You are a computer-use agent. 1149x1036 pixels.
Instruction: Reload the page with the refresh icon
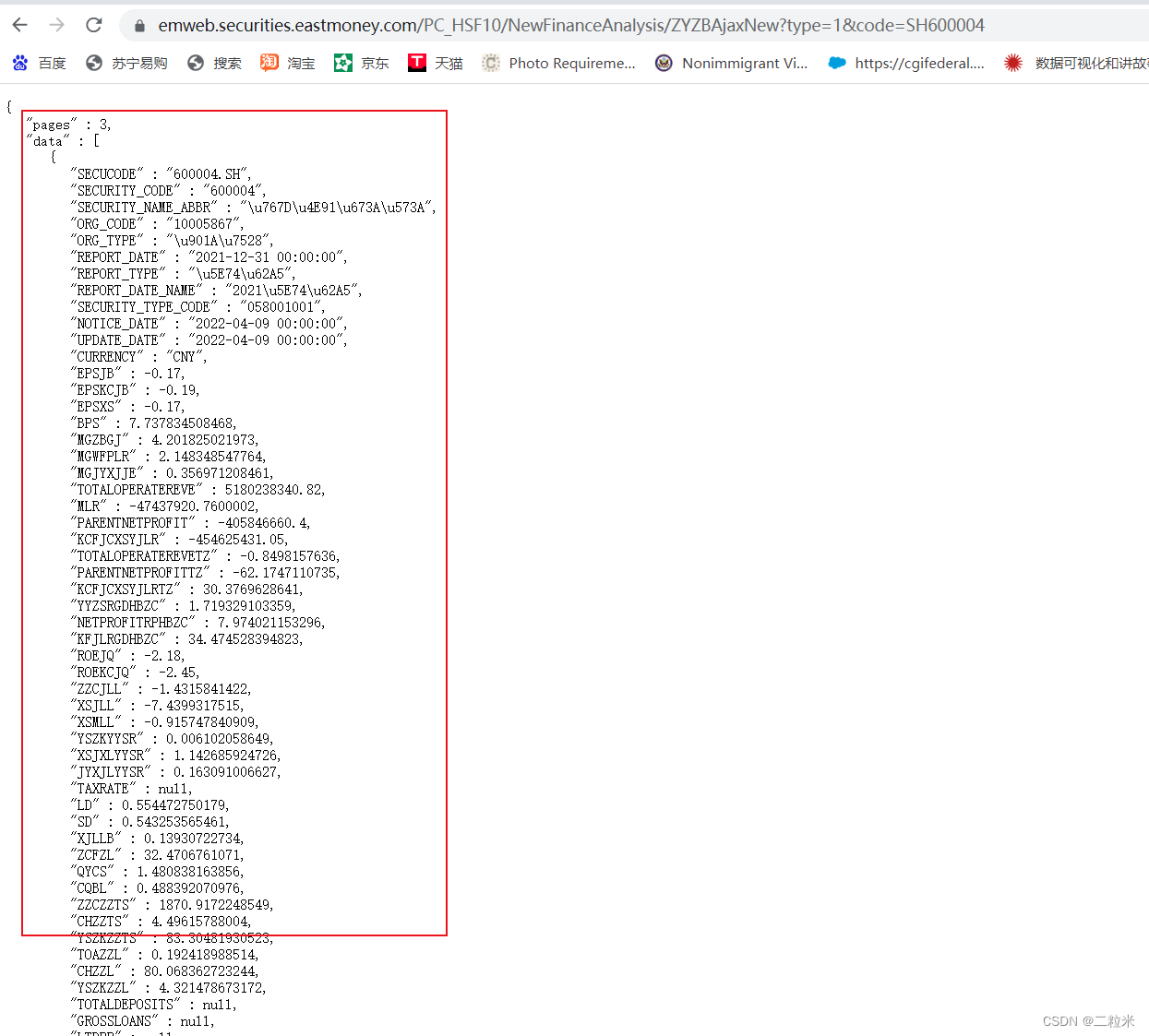[94, 25]
